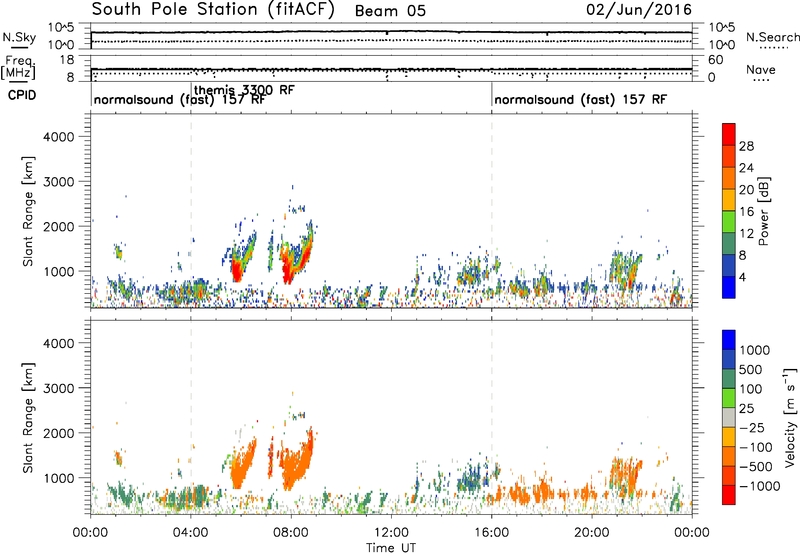Click the dashed vertical 16:00 marker in power panel
The width and height of the screenshot is (800, 554).
point(492,211)
